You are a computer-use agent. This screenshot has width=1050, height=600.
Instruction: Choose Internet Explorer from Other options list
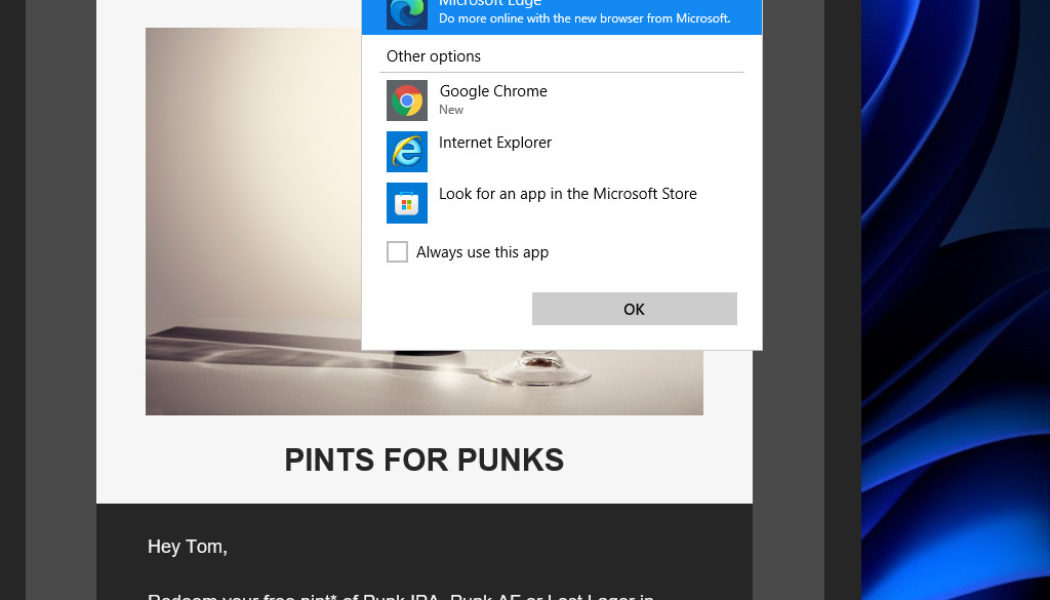(x=495, y=142)
